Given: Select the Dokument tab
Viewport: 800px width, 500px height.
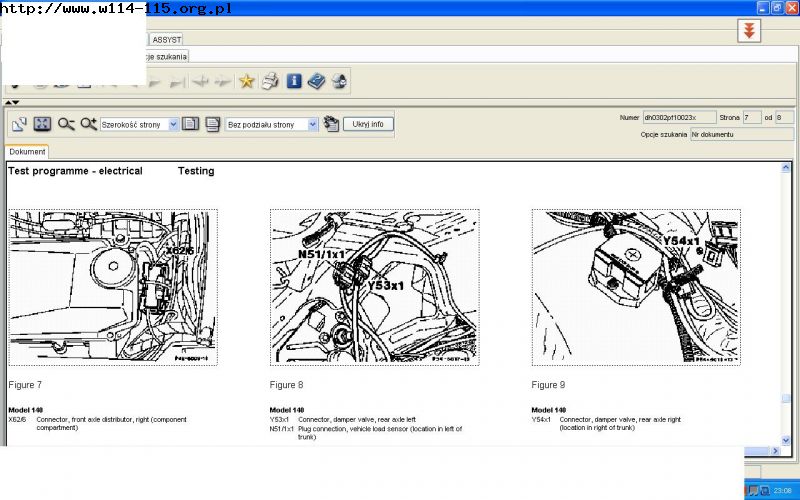Looking at the screenshot, I should pos(27,152).
